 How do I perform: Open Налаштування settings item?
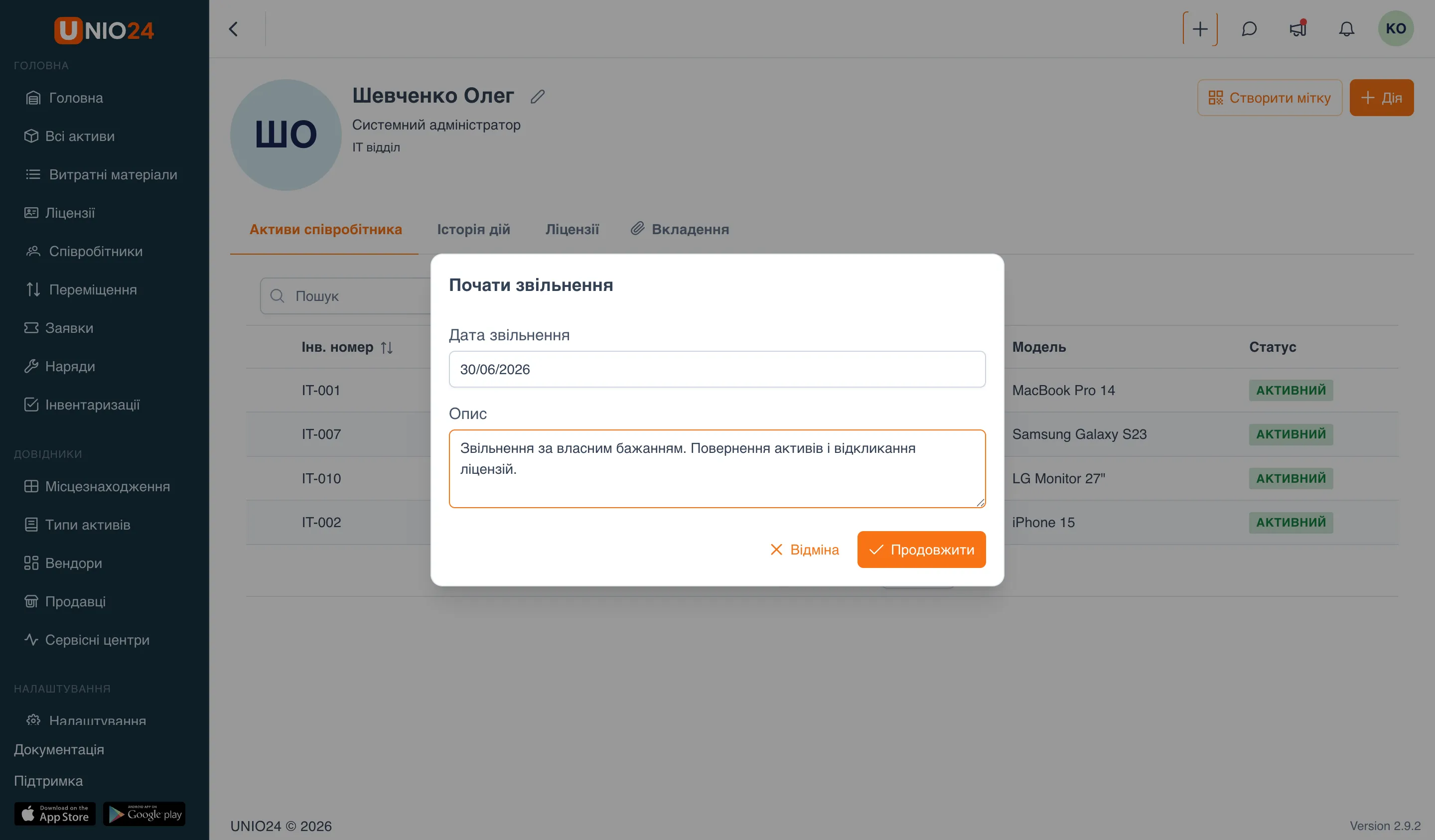click(x=86, y=720)
